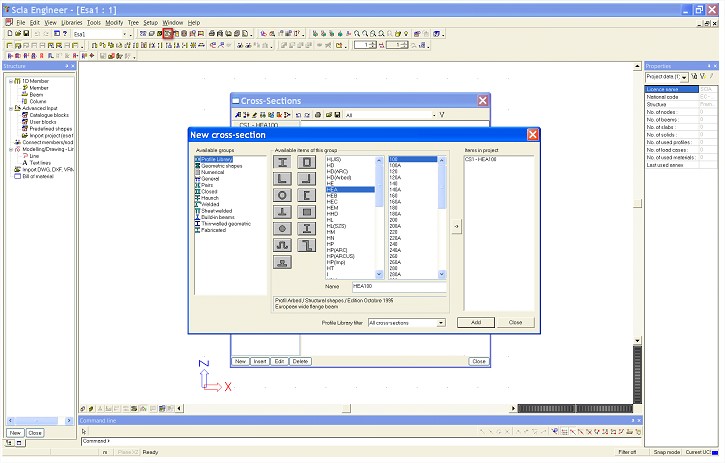
Task: Open the Esa1 project dropdown in toolbar
Action: point(127,33)
